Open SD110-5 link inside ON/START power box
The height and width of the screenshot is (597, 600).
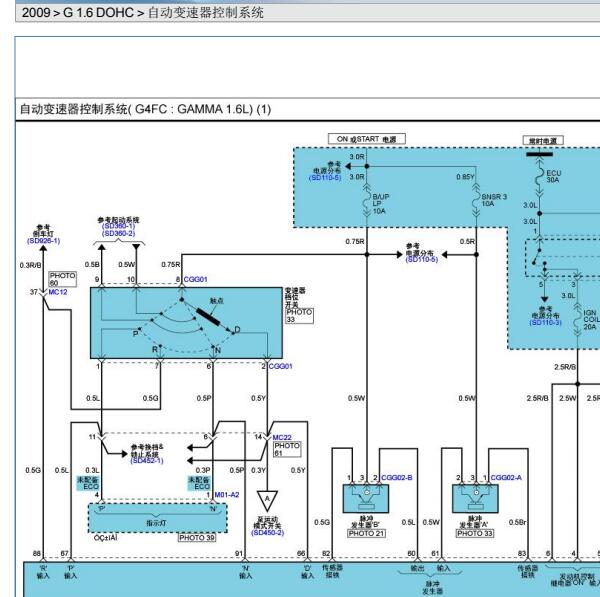[325, 178]
